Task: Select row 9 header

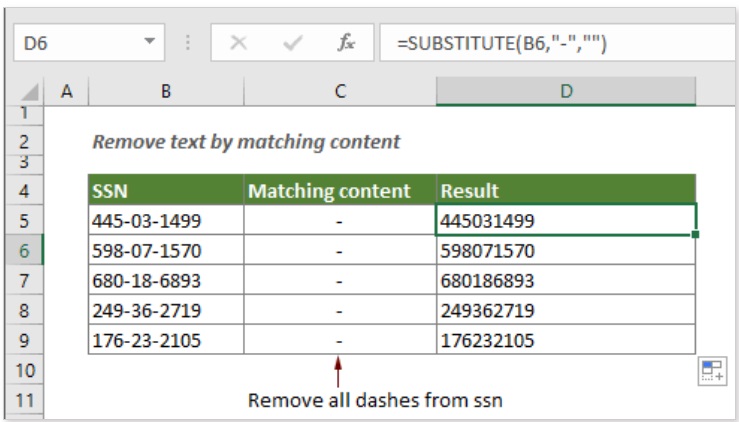Action: 25,340
